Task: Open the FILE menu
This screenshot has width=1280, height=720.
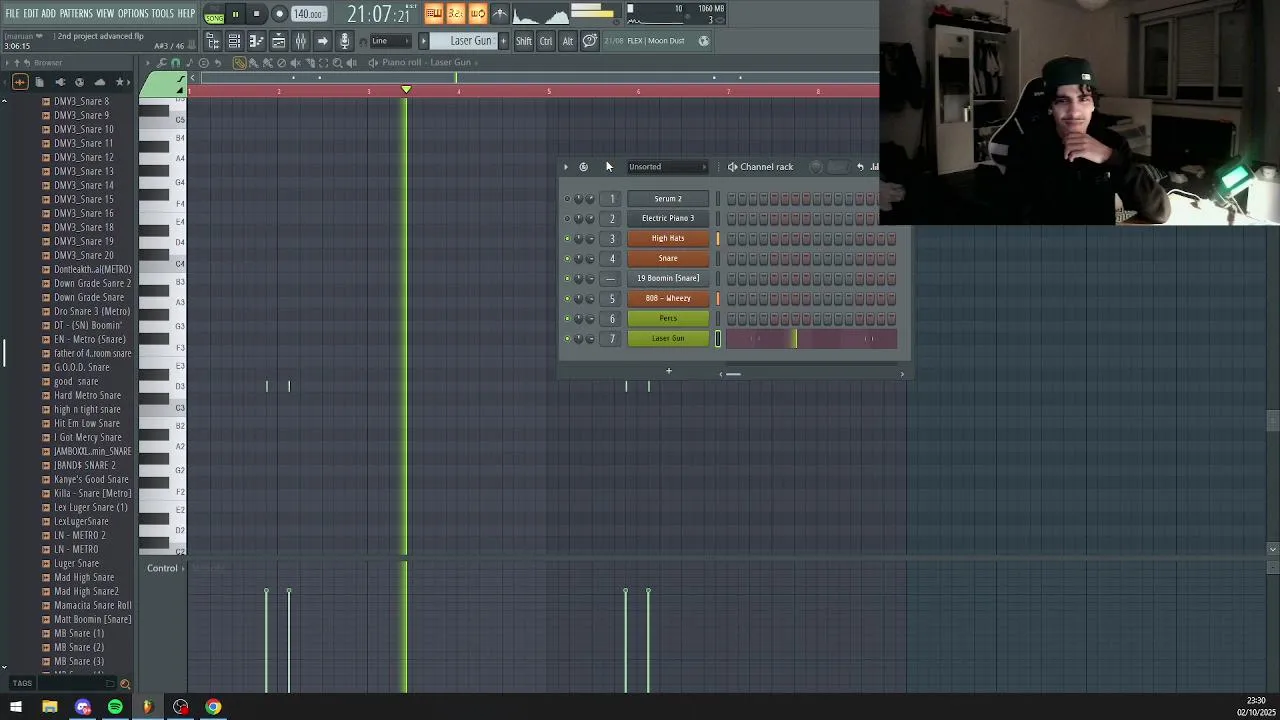Action: coord(12,13)
